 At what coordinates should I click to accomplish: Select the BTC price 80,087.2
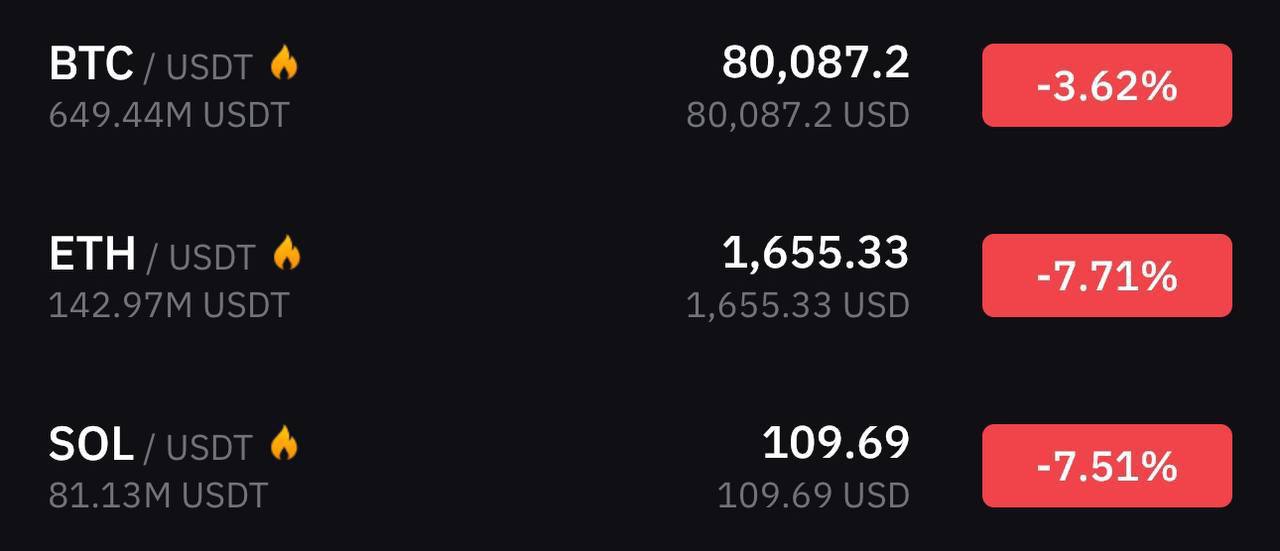pyautogui.click(x=816, y=63)
